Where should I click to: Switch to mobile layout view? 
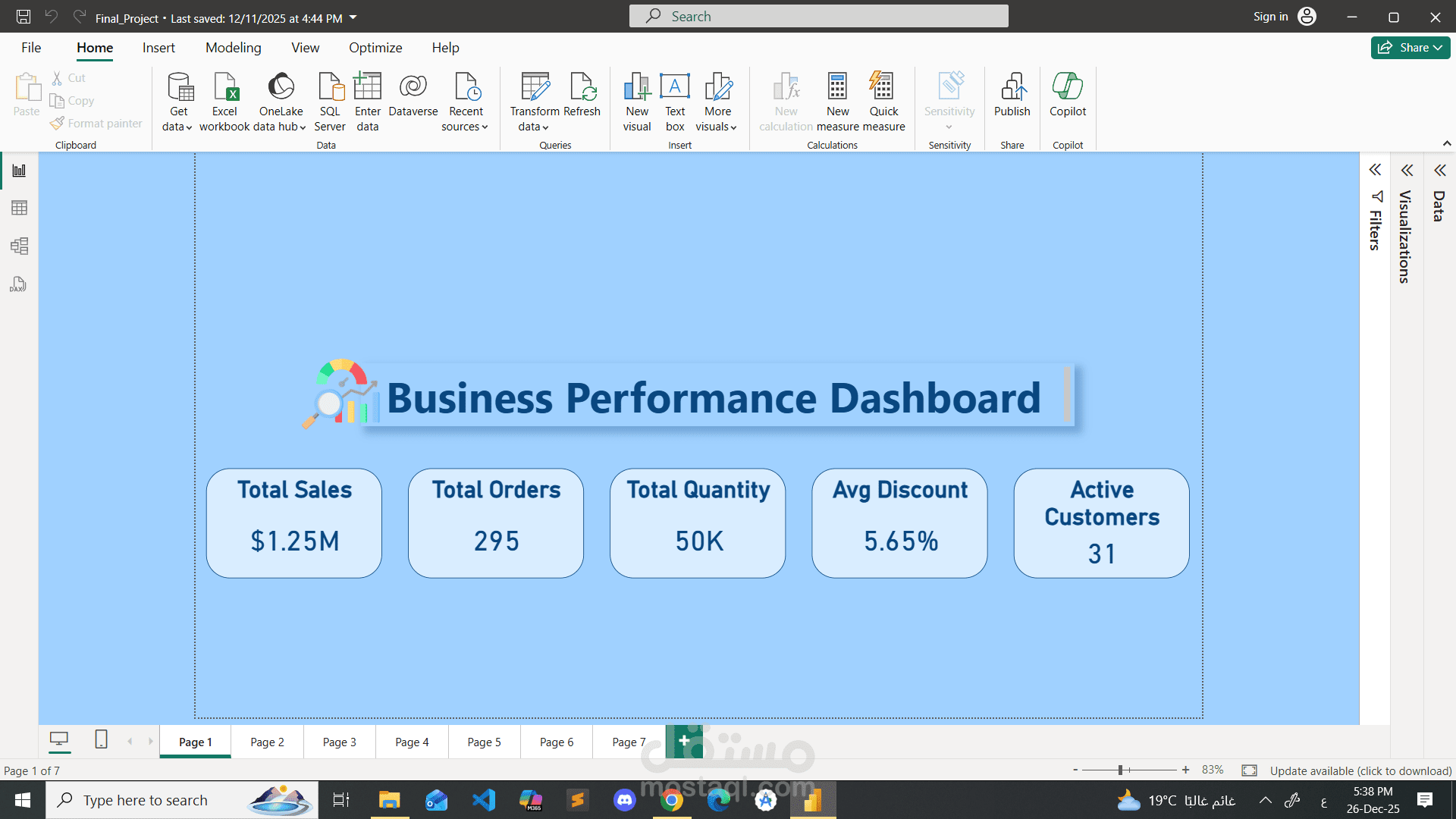(101, 739)
